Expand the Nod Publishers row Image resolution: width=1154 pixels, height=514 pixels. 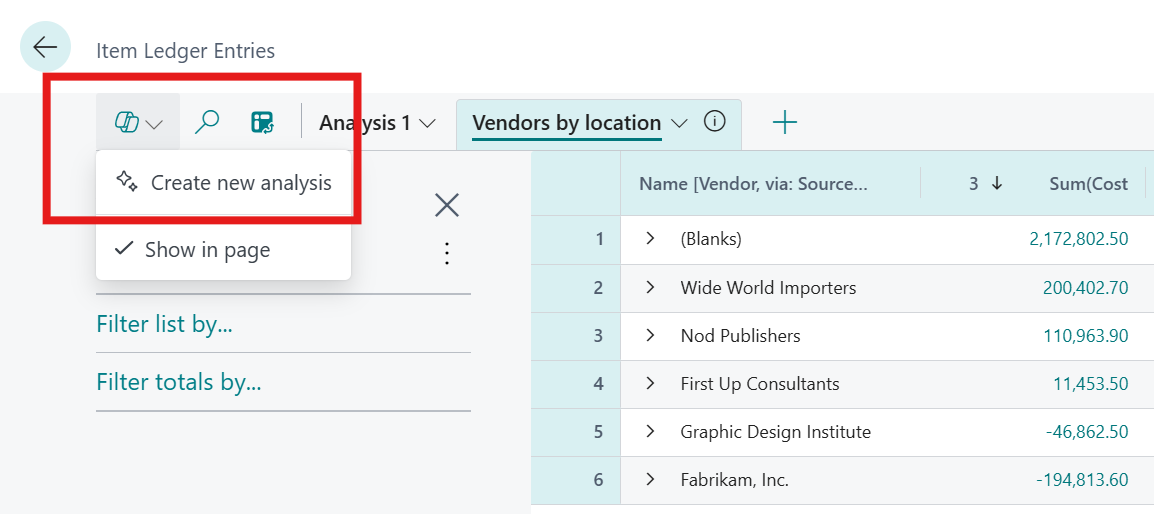coord(650,335)
